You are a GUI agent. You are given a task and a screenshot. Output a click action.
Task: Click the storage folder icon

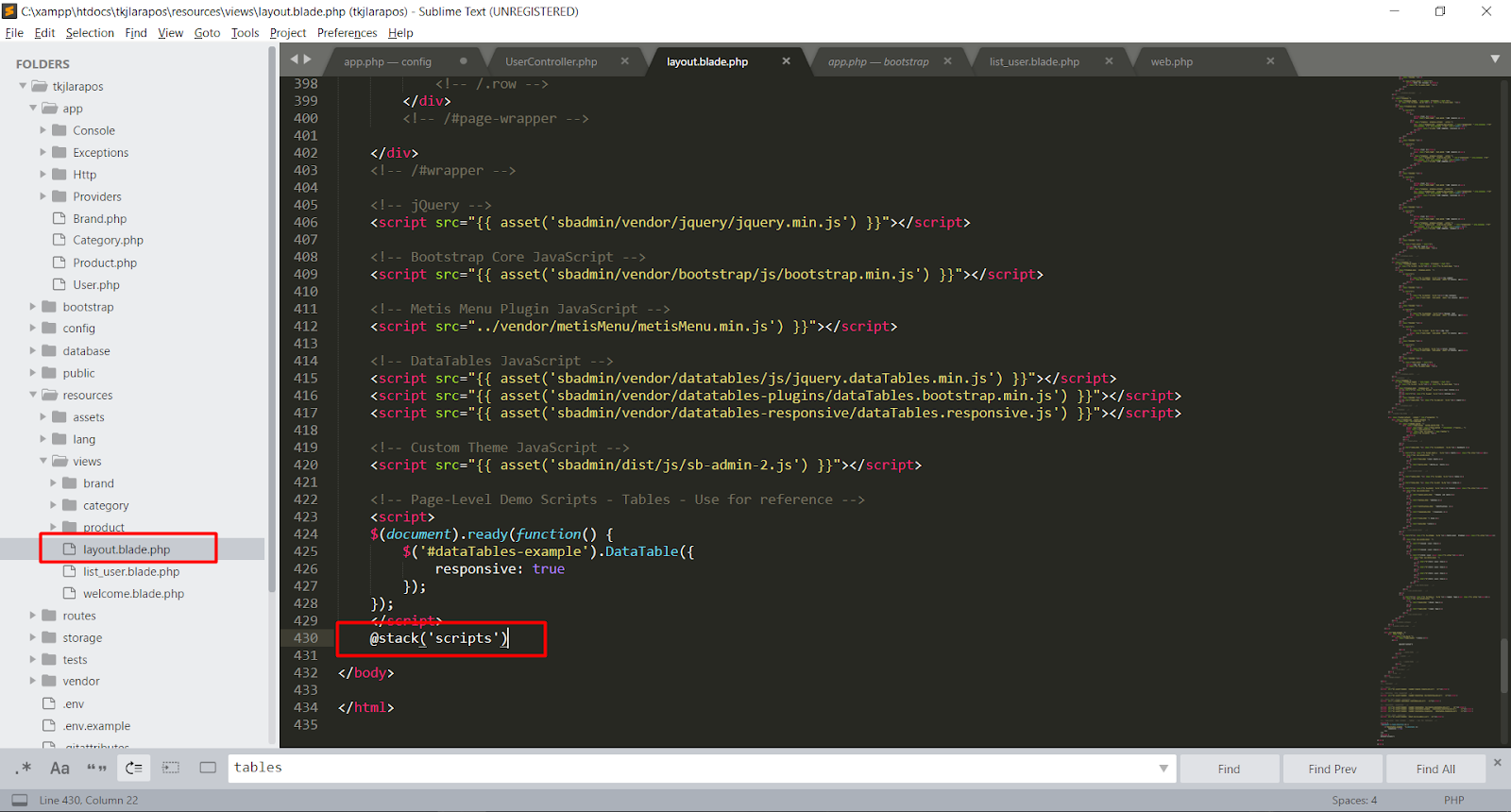(x=49, y=637)
